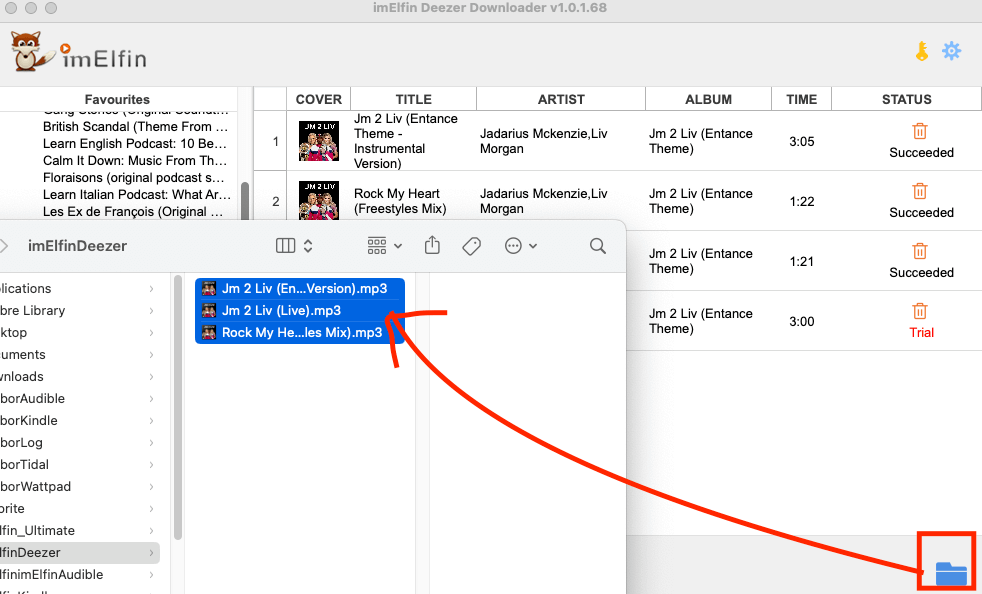The image size is (982, 594).
Task: Expand the borKindle folder chevron
Action: pos(152,420)
